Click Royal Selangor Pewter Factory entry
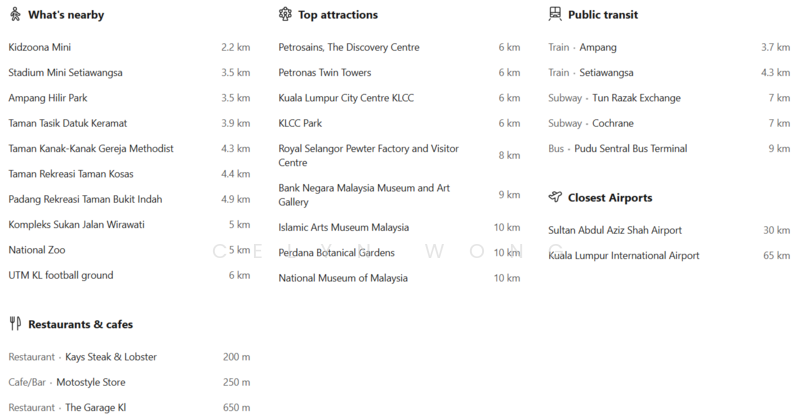This screenshot has height=420, width=800. click(368, 155)
